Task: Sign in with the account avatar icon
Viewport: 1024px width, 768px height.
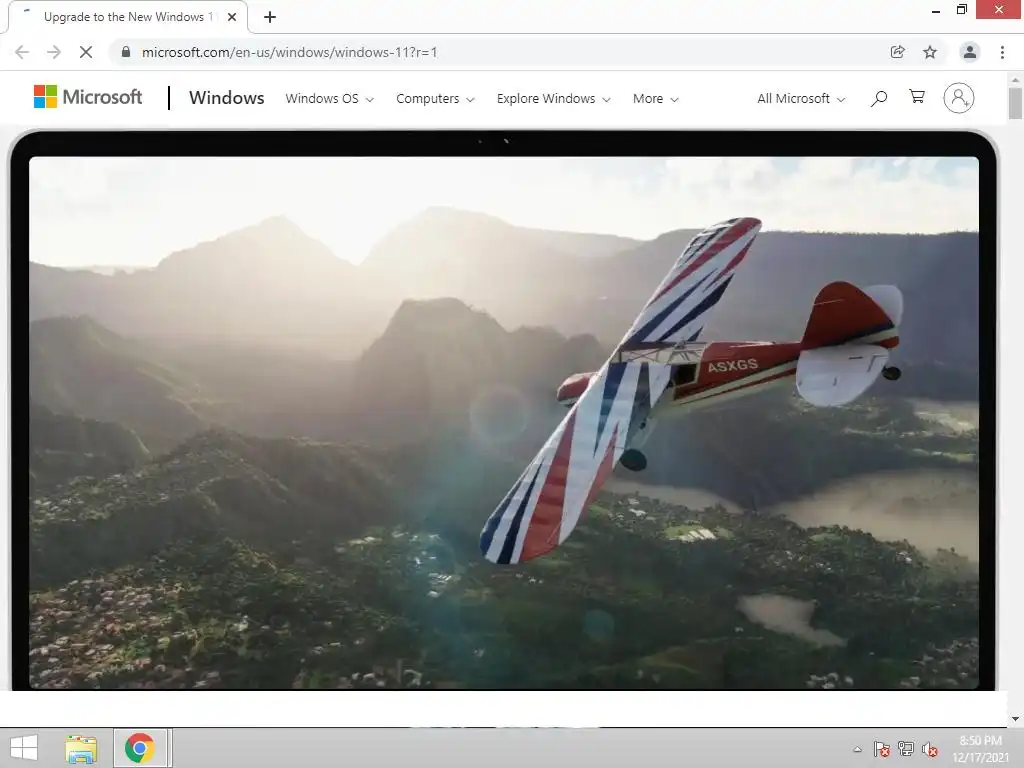Action: tap(959, 98)
